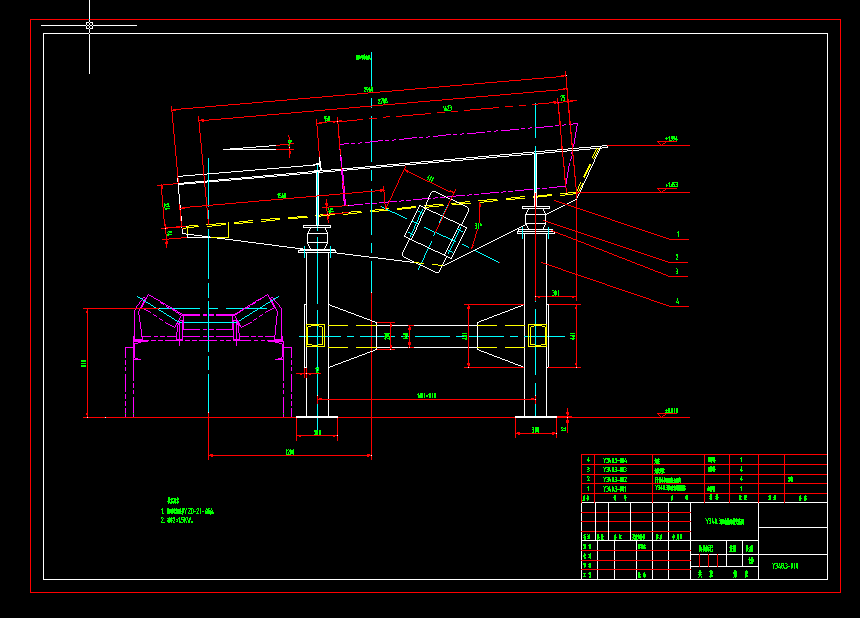This screenshot has height=618, width=860.
Task: Select the left support column spring
Action: [x=317, y=238]
